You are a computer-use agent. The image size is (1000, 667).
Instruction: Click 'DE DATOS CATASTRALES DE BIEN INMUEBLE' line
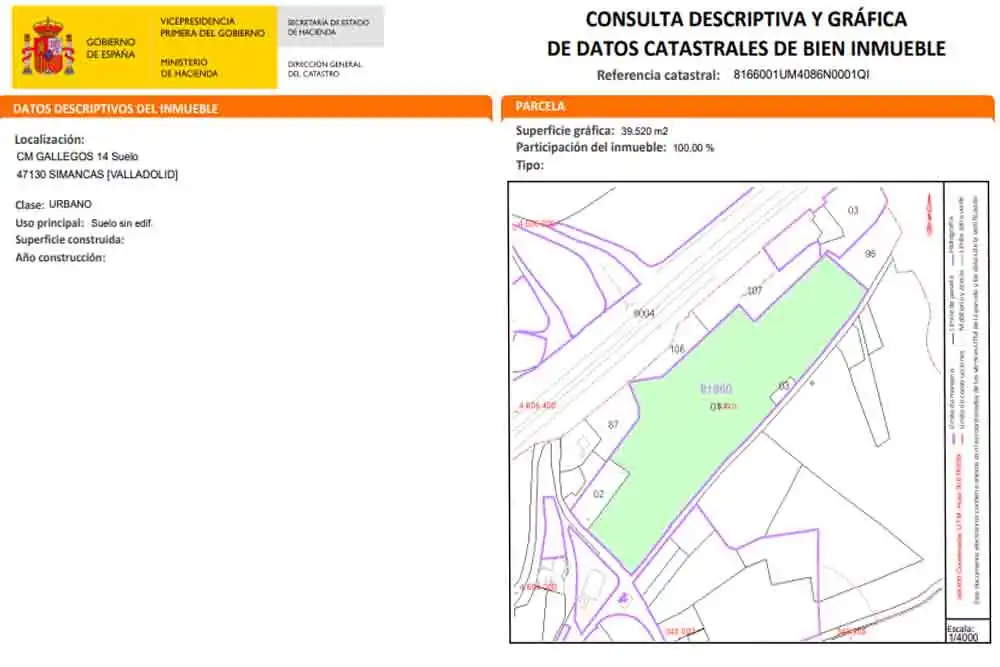[x=746, y=48]
